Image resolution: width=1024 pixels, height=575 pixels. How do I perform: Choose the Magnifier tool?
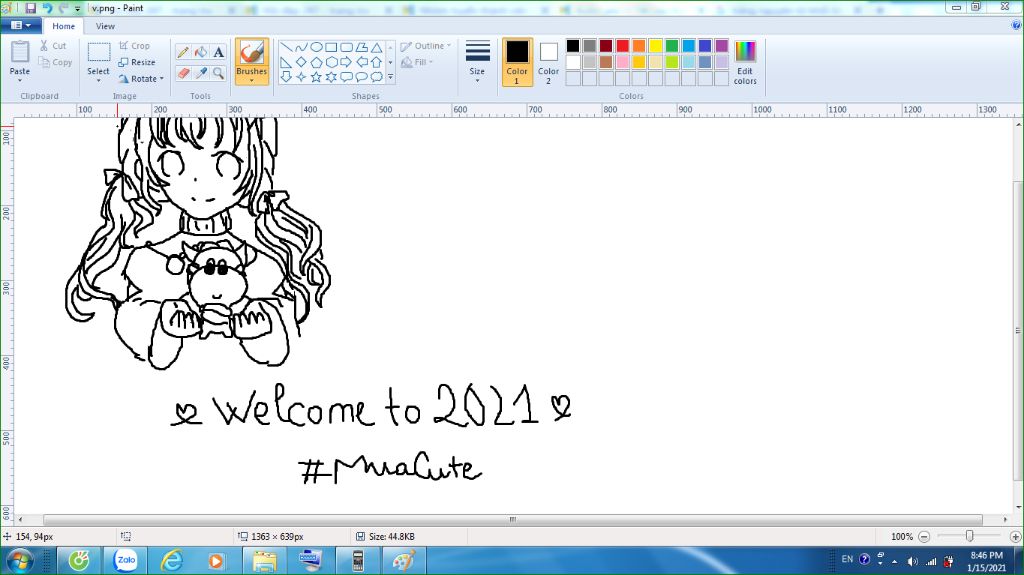click(x=219, y=73)
